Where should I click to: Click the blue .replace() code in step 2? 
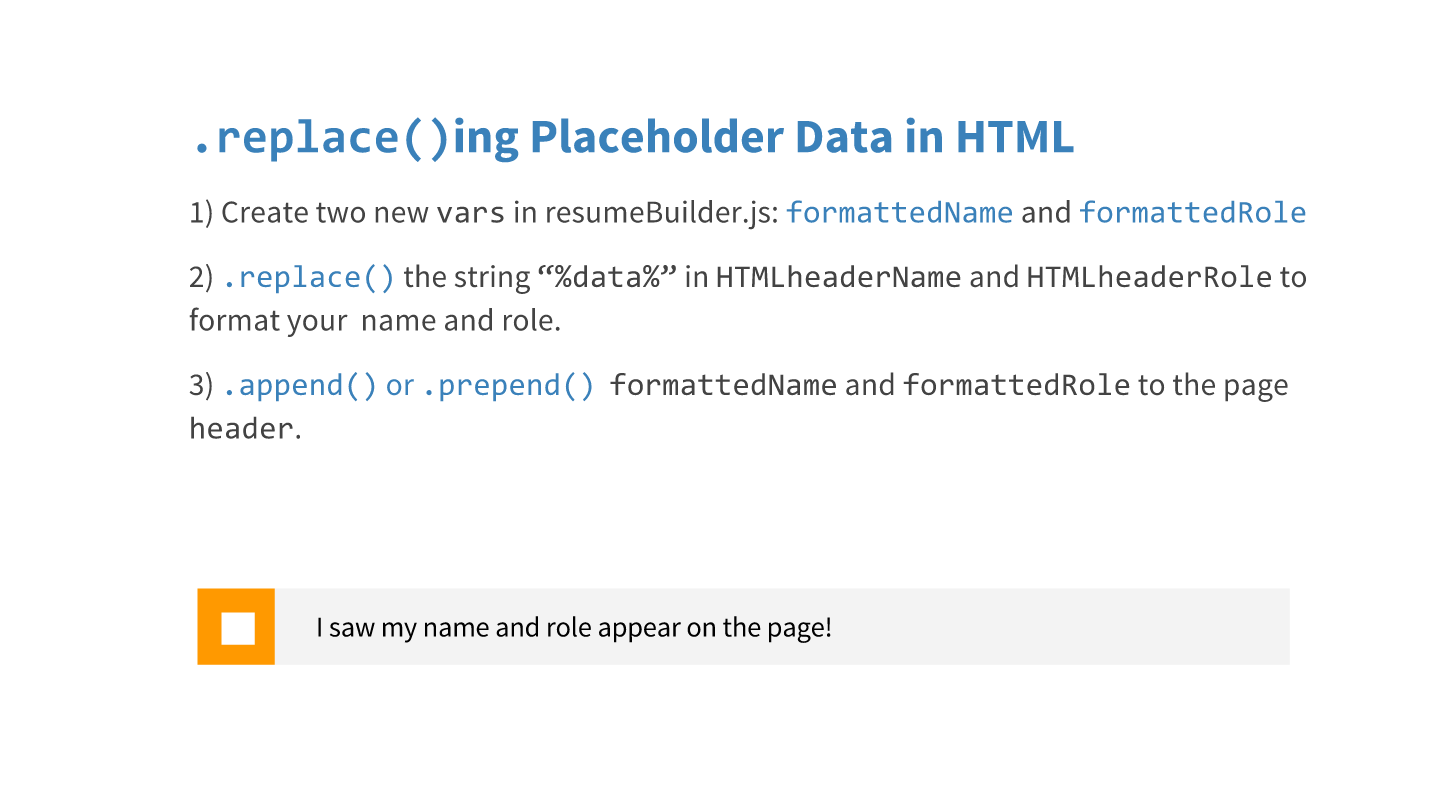click(x=308, y=277)
